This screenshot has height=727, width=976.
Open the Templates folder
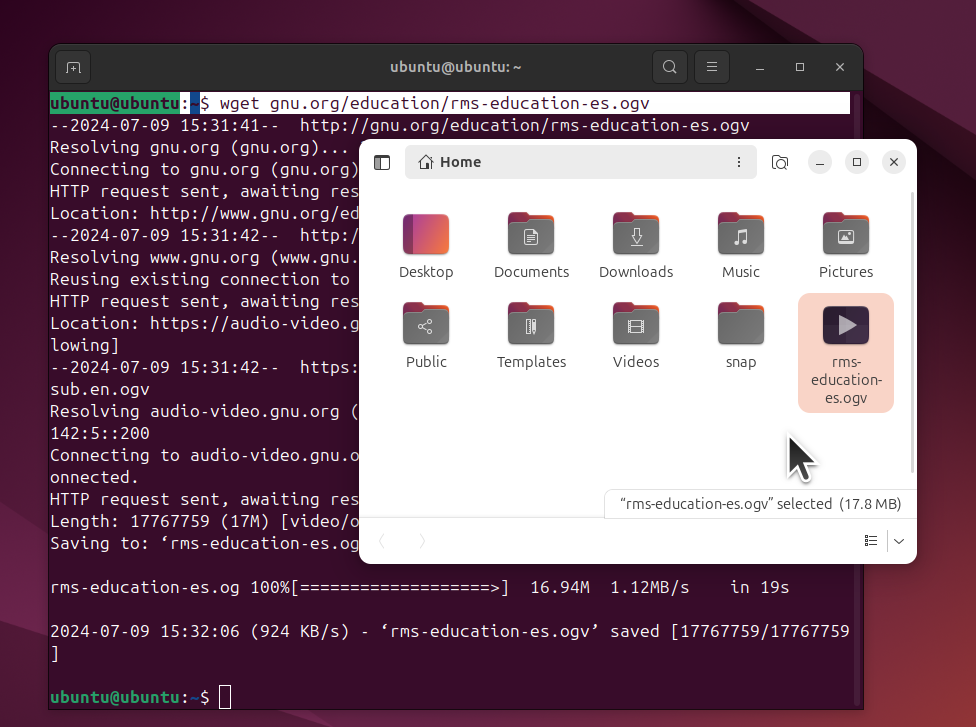(531, 336)
